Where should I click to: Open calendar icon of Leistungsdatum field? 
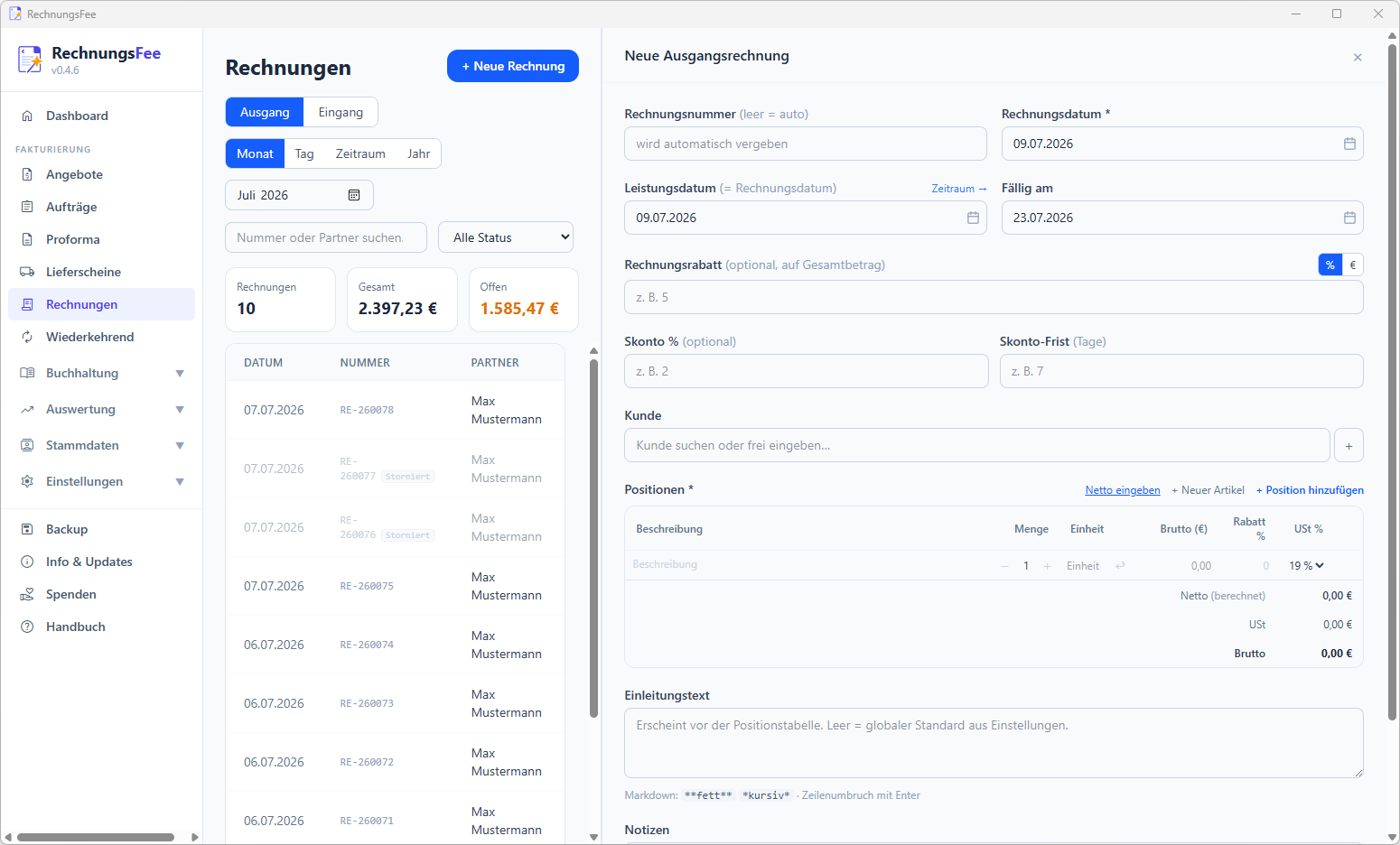coord(973,218)
